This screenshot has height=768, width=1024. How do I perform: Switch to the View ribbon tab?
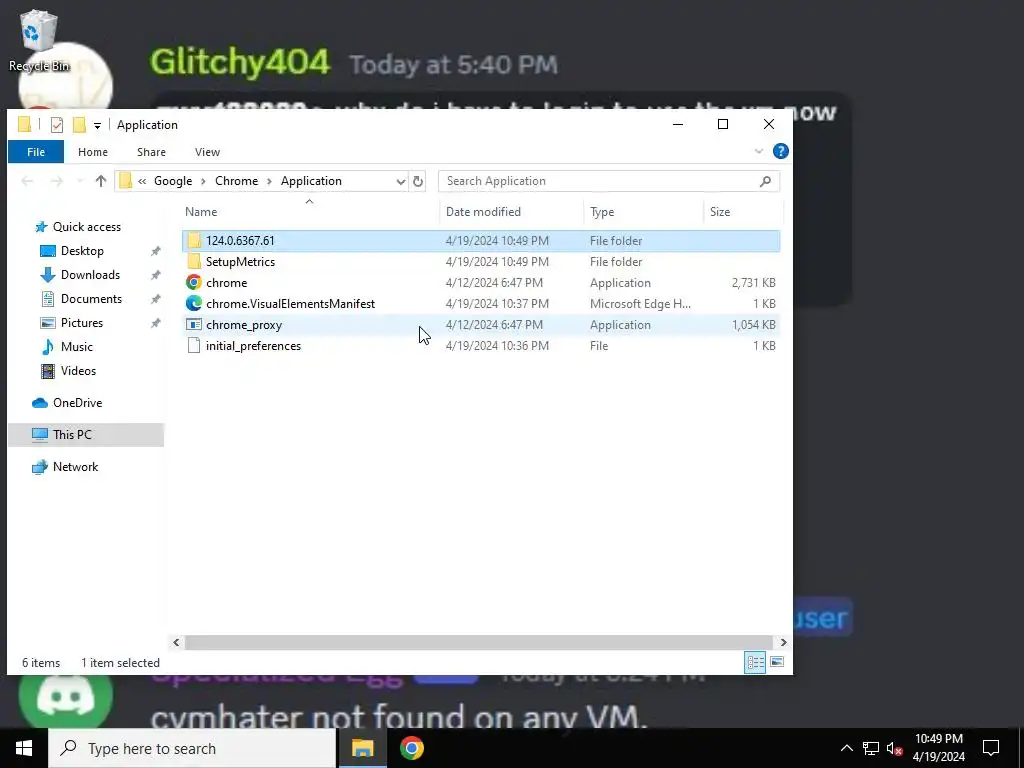[x=207, y=152]
